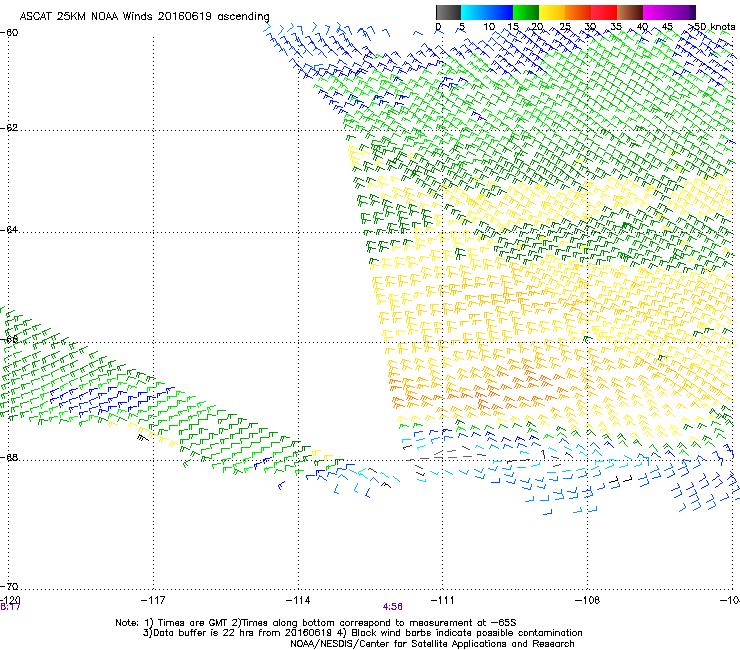740x650 pixels.
Task: Click the latitude label -70
Action: tap(9, 587)
